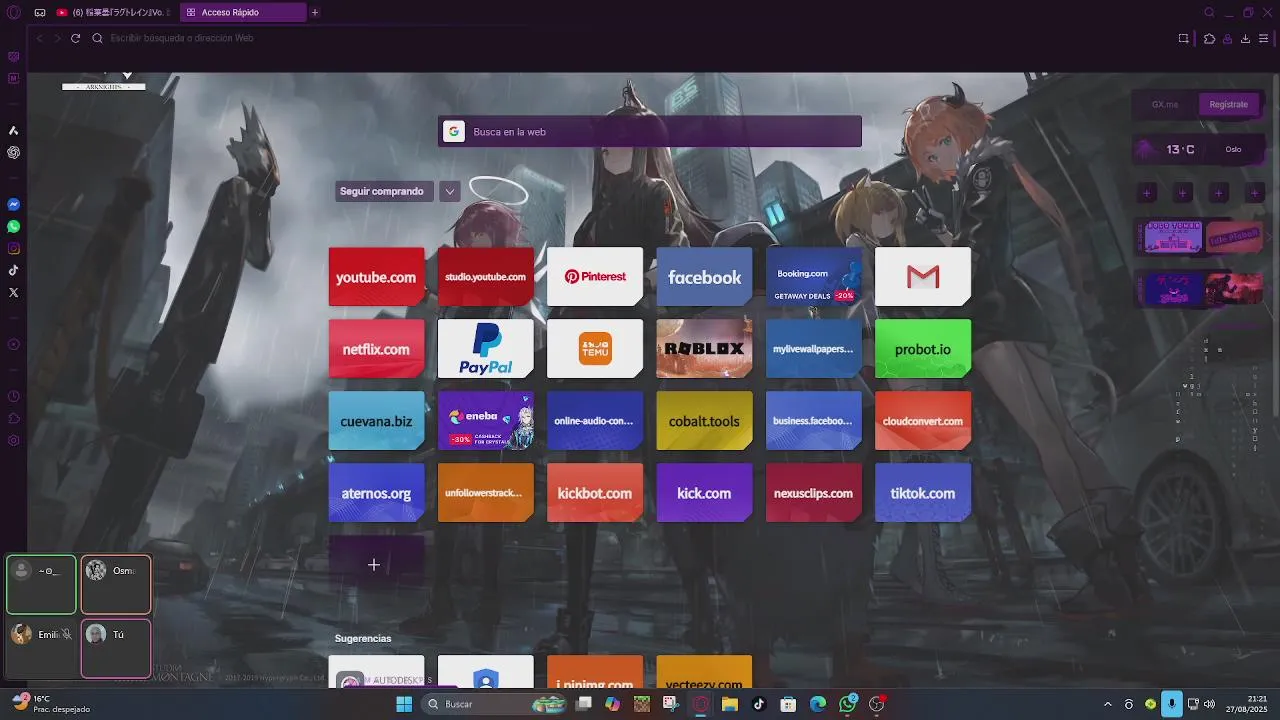The width and height of the screenshot is (1280, 720).
Task: Select the Osm participant tile in call overlay
Action: click(116, 584)
